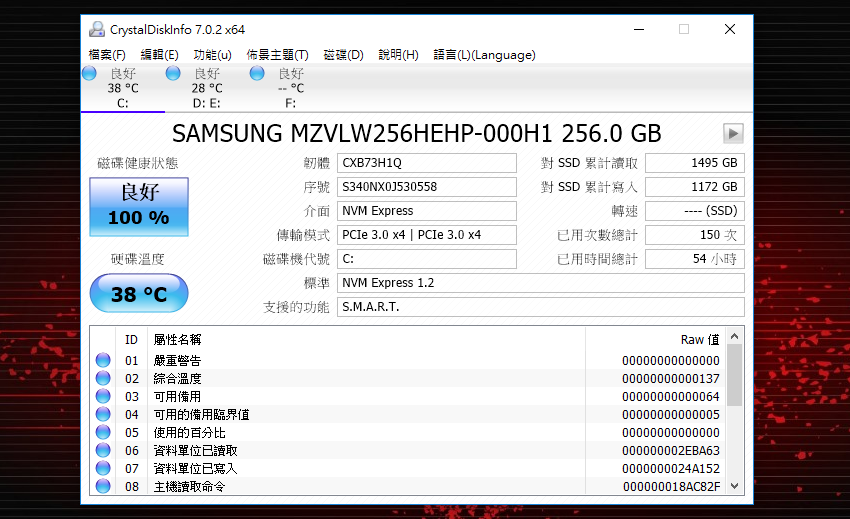Image resolution: width=850 pixels, height=519 pixels.
Task: Click the status orb for attribute 05
Action: coord(103,432)
